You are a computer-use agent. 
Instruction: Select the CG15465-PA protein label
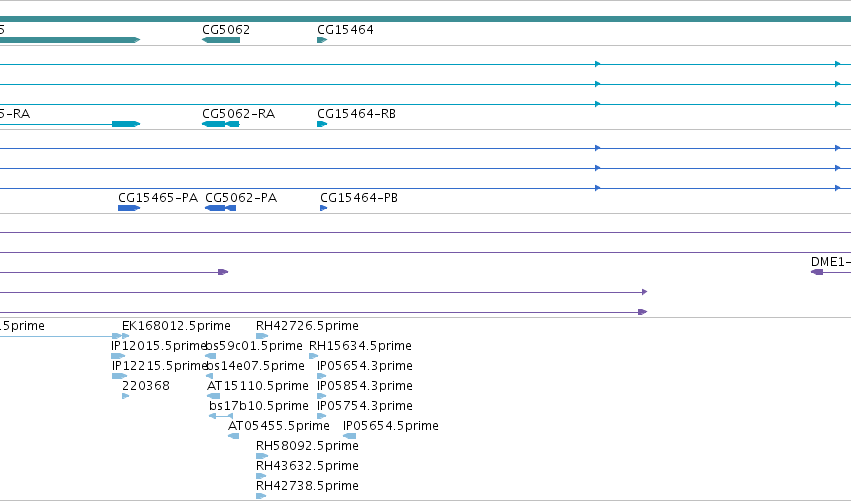click(158, 198)
